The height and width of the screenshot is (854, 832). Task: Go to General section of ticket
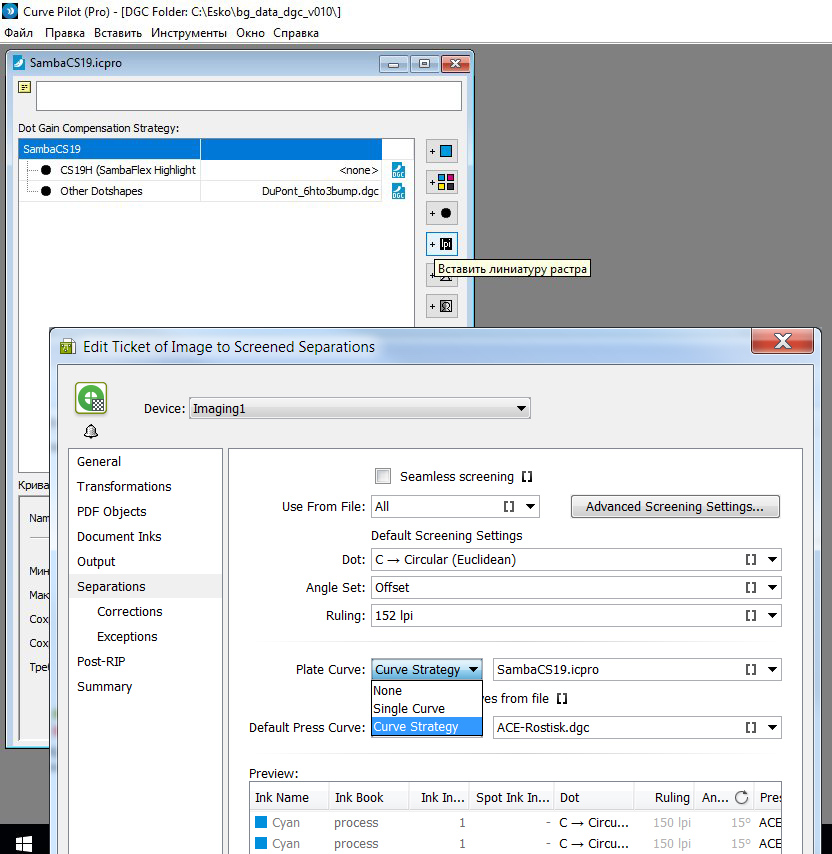click(145, 461)
